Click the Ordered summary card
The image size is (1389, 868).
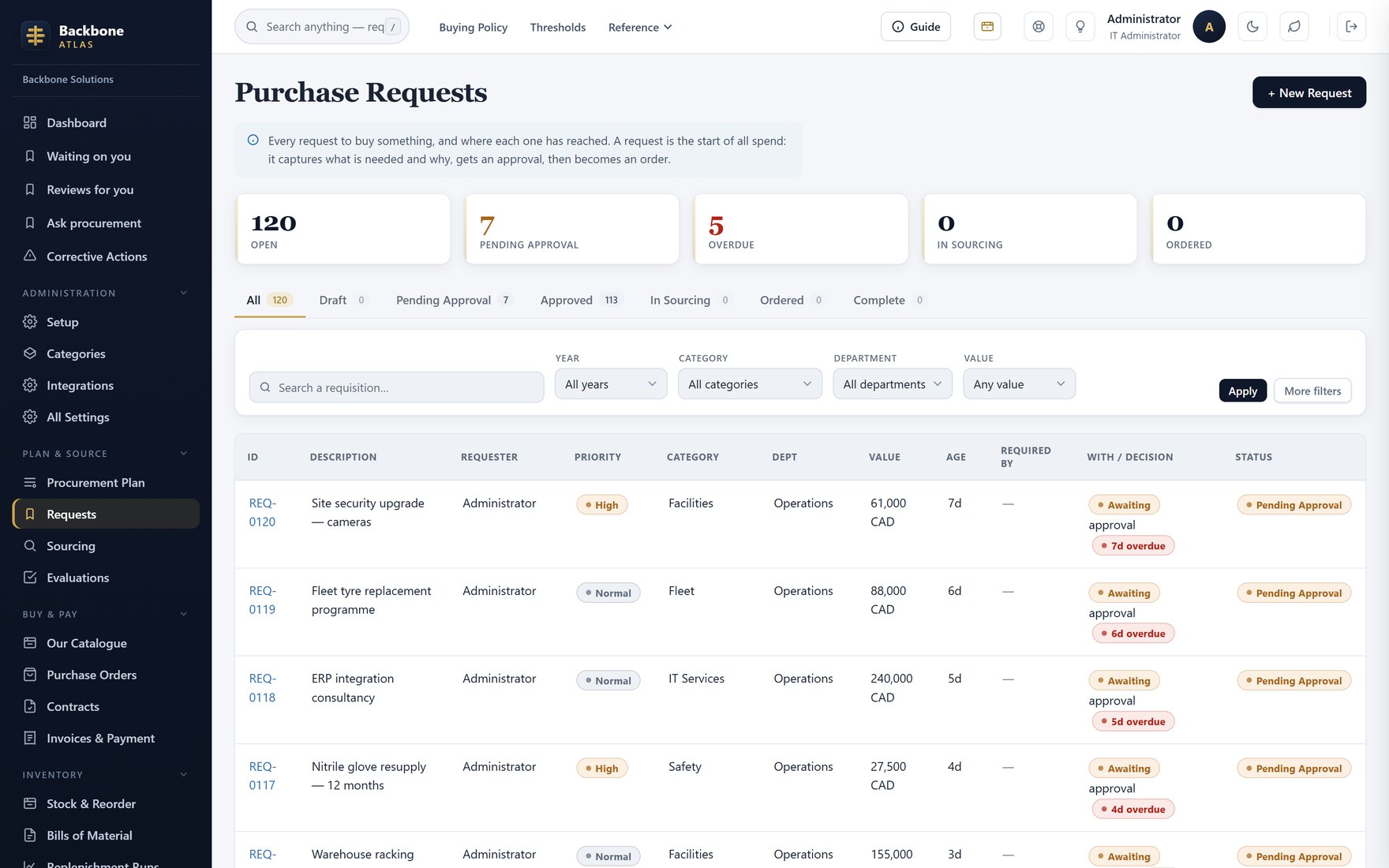point(1259,229)
